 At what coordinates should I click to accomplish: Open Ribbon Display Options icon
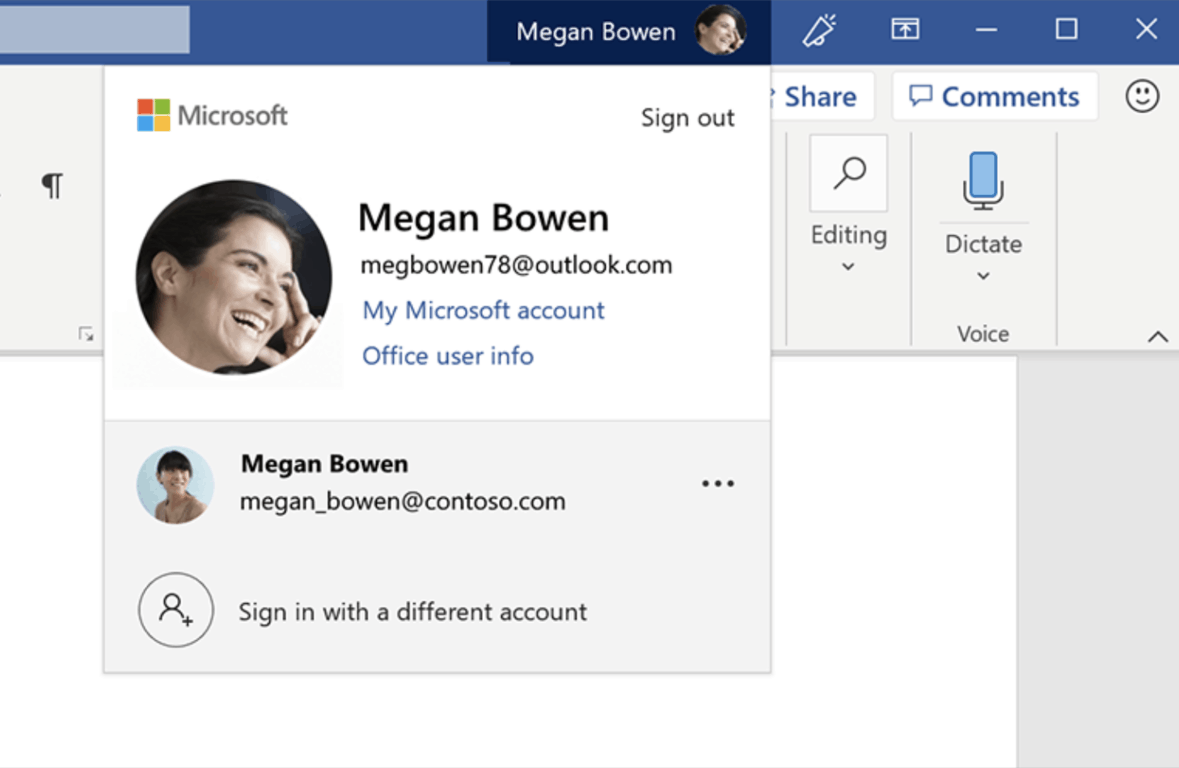click(x=905, y=30)
